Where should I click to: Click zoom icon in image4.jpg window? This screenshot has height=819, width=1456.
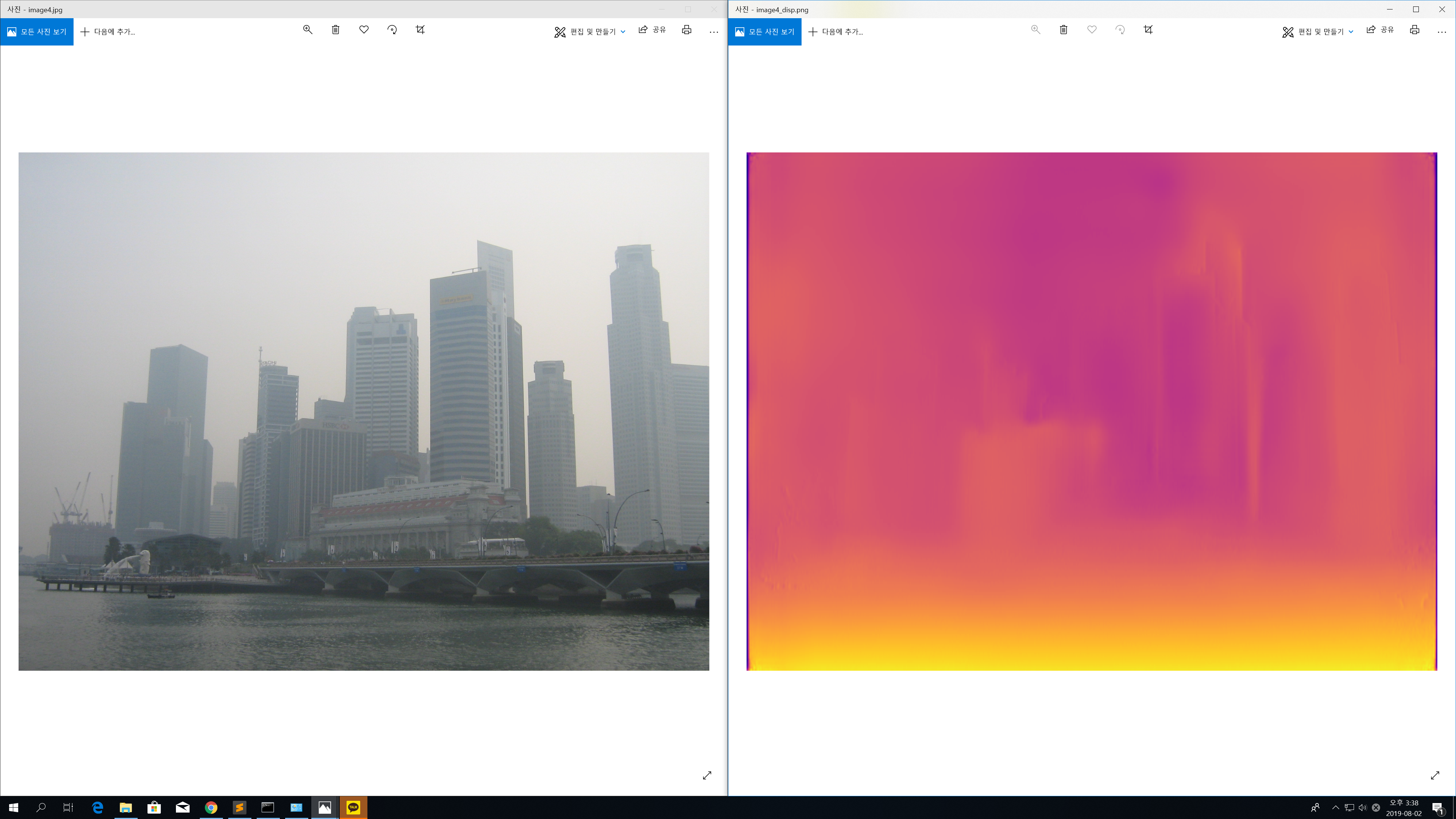point(308,30)
